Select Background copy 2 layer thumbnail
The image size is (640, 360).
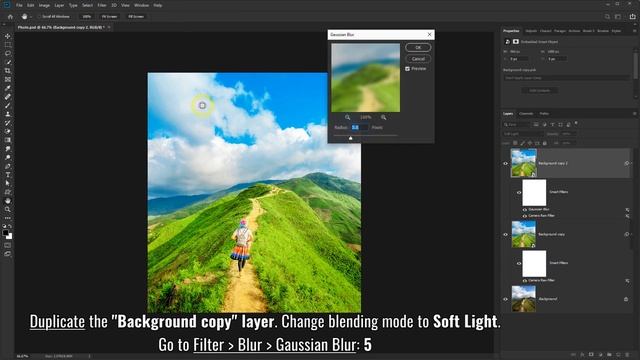[524, 163]
